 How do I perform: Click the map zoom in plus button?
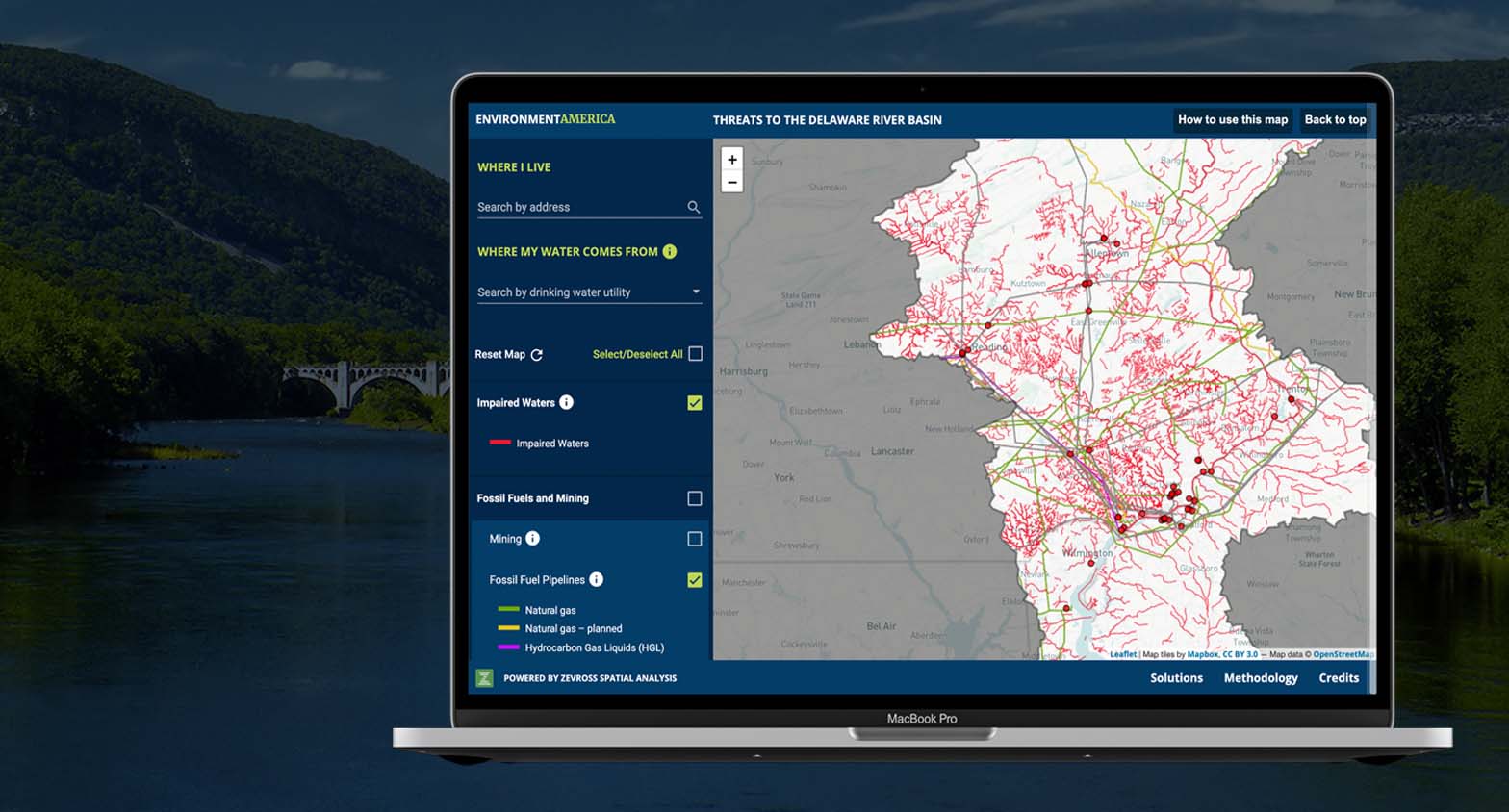[x=732, y=160]
